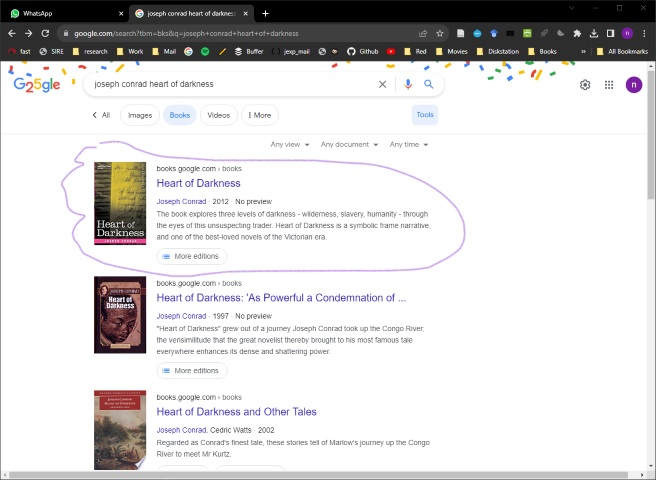Start voice search with the microphone icon

(x=408, y=85)
